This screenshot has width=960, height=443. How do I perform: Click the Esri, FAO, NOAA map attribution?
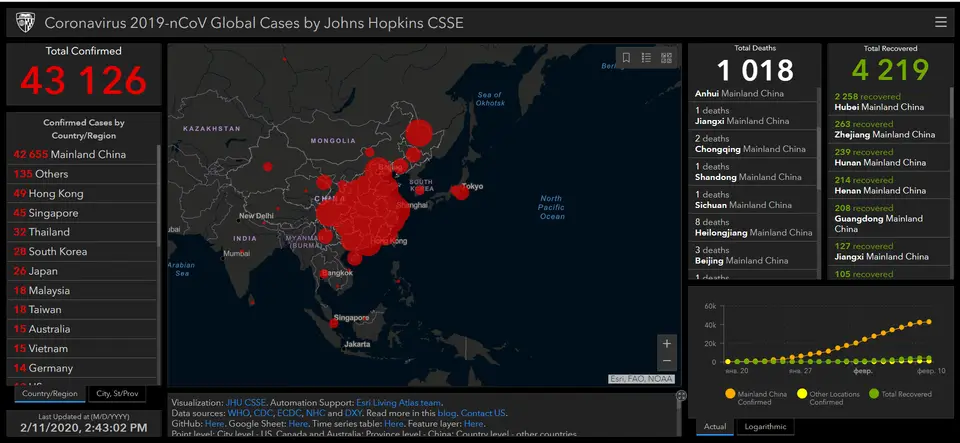641,379
